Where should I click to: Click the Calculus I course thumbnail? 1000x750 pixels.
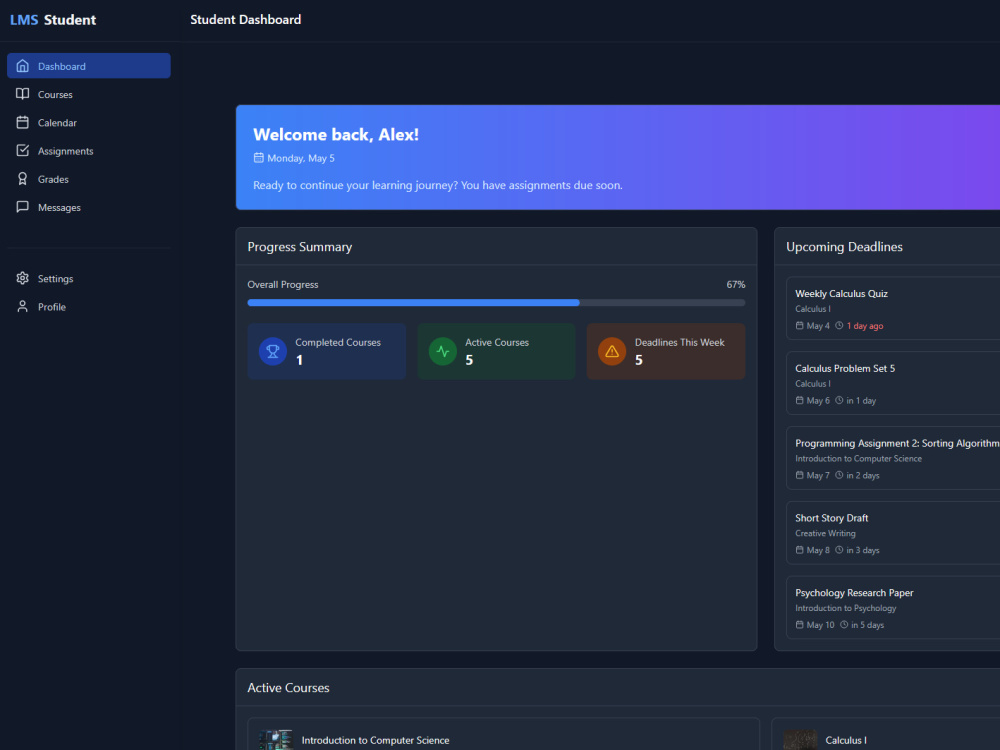tap(800, 740)
